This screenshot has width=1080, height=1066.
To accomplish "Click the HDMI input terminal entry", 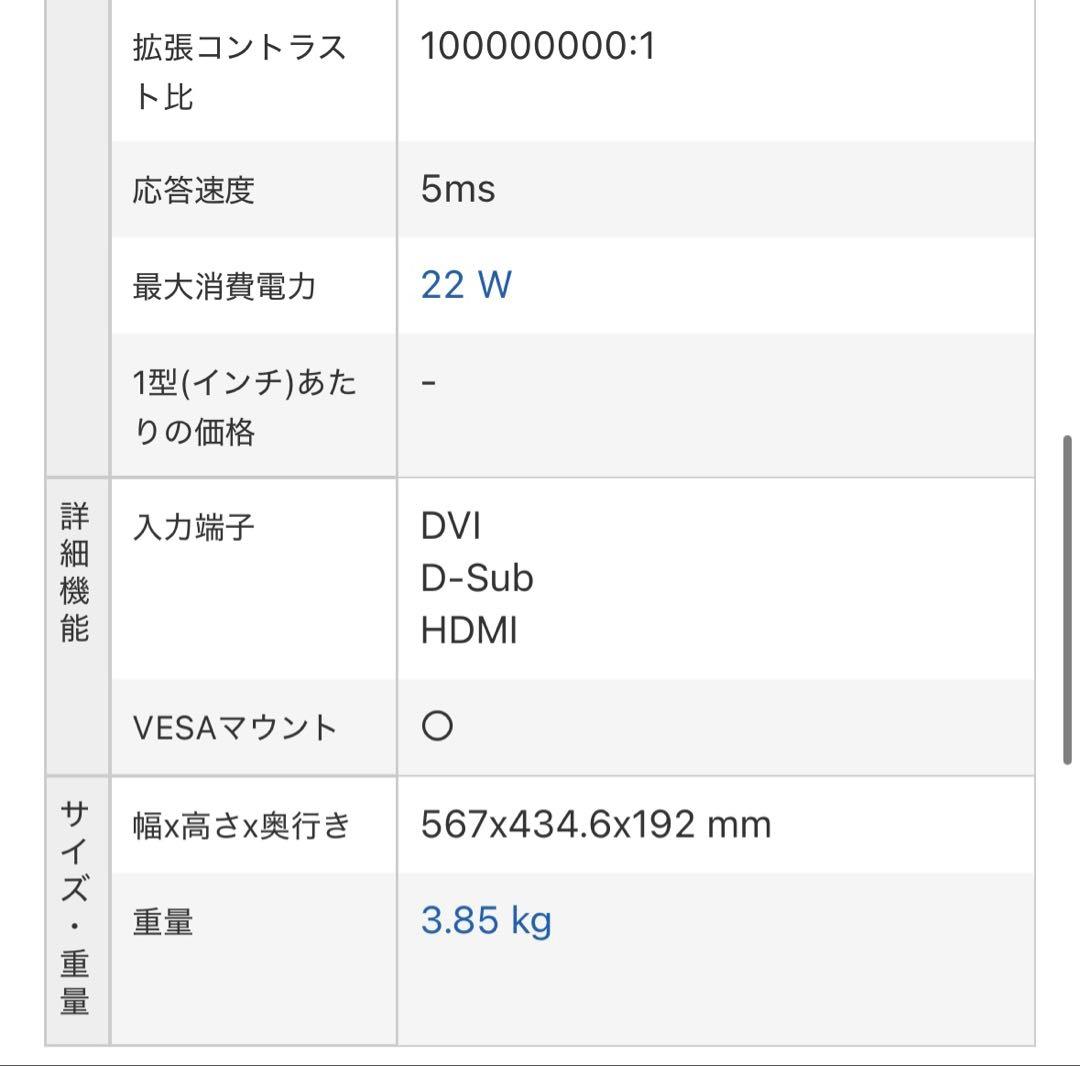I will pos(469,631).
